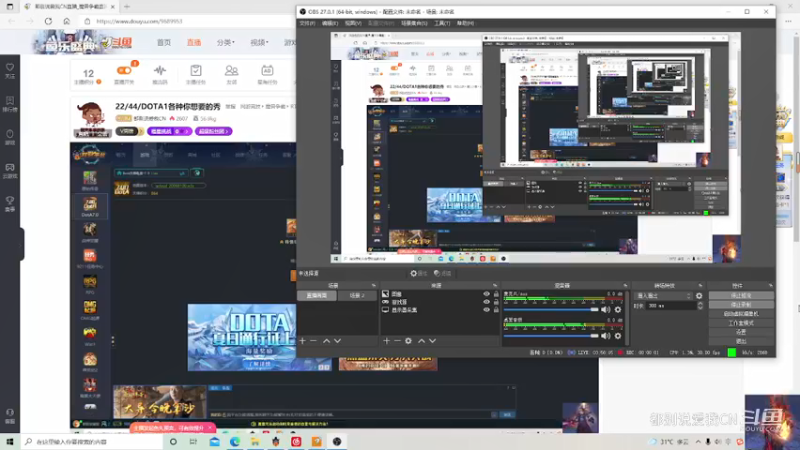Viewport: 800px width, 450px height.
Task: Add a new source with the plus icon in Sources panel
Action: tap(386, 341)
